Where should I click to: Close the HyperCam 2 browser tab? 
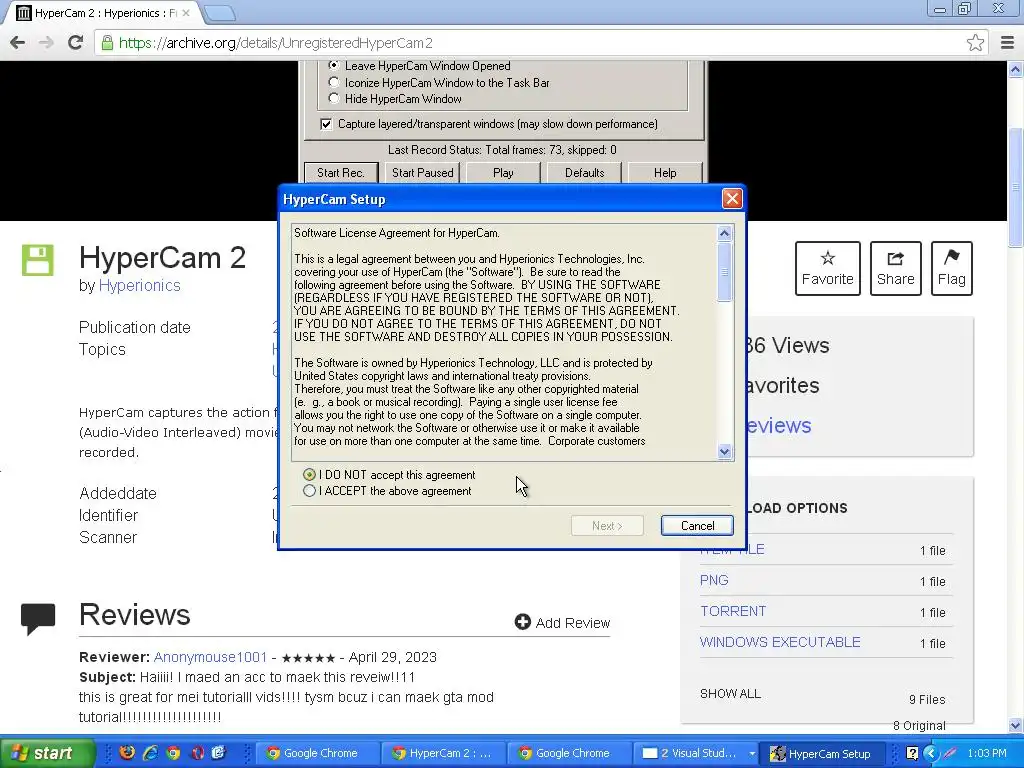(186, 13)
